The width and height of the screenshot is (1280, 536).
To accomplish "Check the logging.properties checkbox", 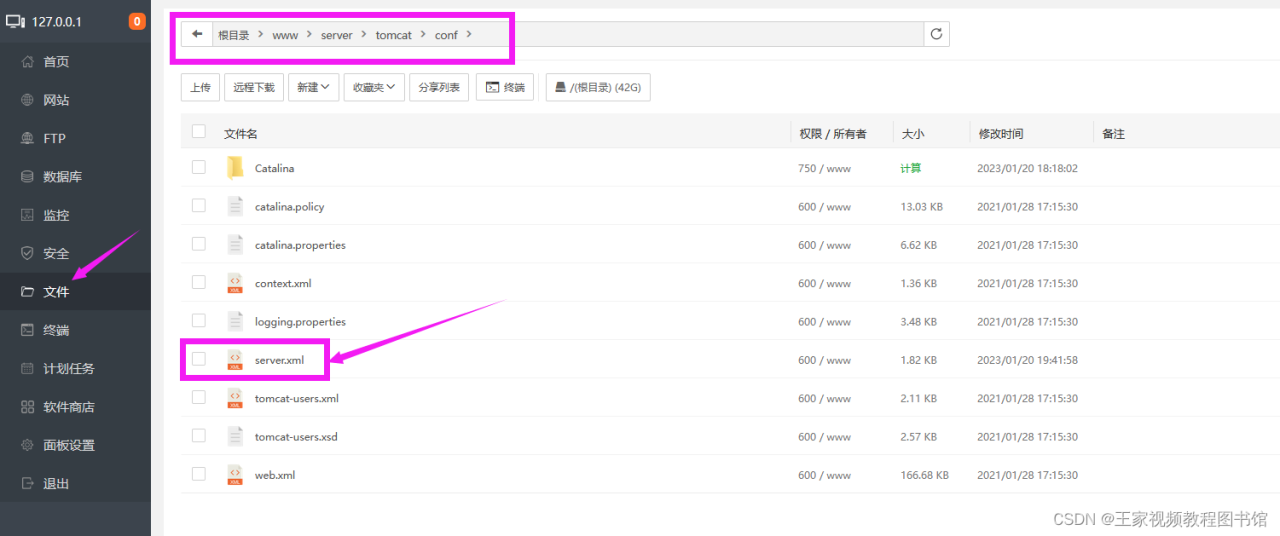I will pos(199,320).
